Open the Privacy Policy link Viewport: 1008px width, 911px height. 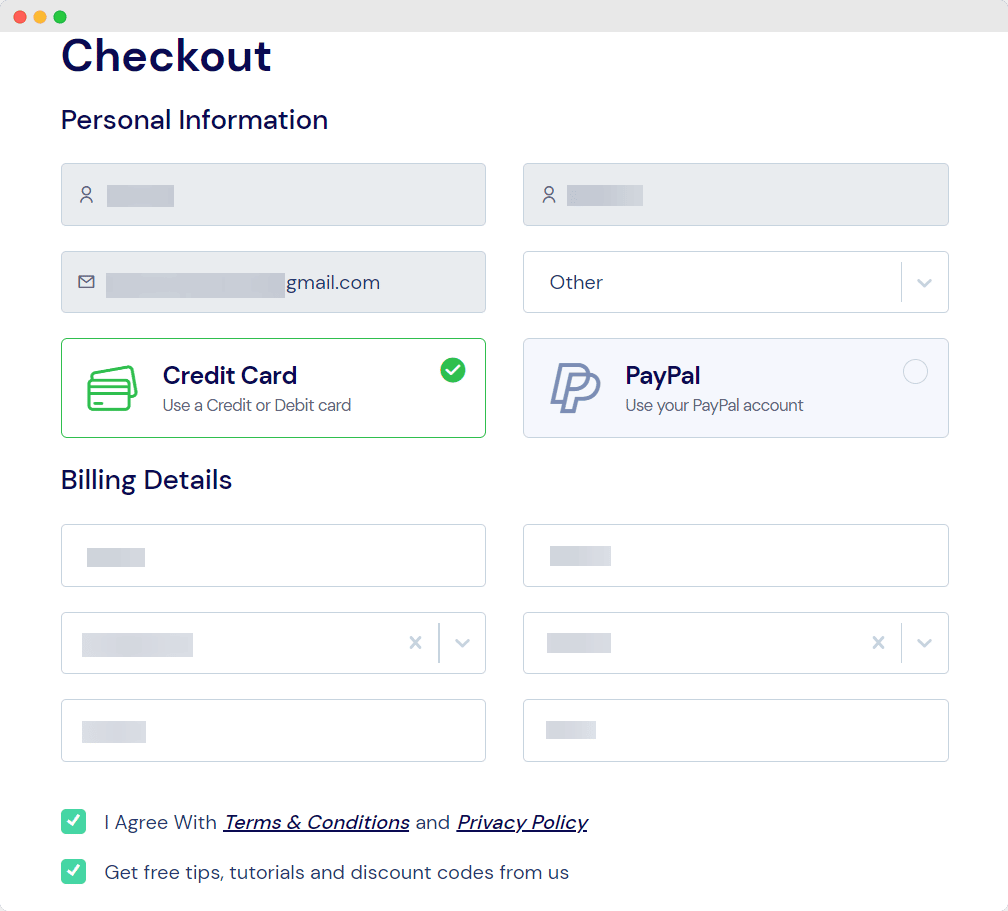point(521,821)
